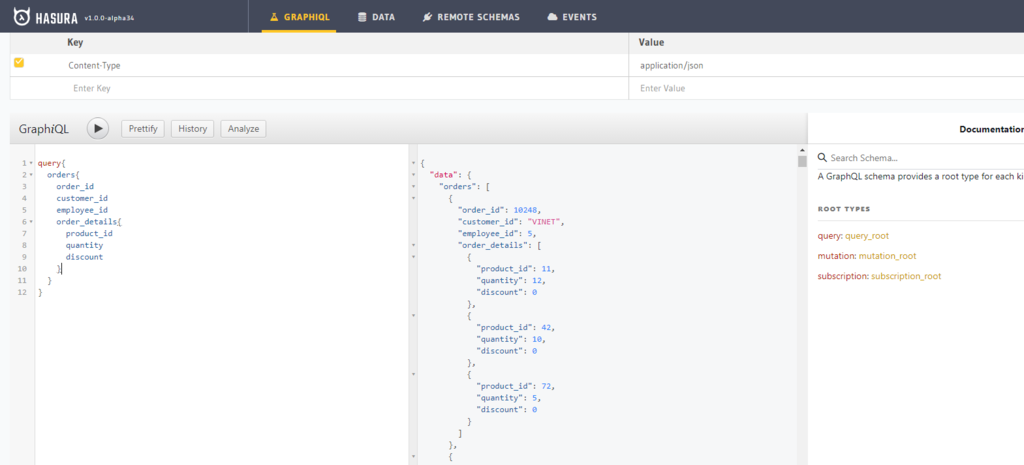Click employee_id field in query editor
Screen dimensions: 1024x465
click(x=82, y=210)
